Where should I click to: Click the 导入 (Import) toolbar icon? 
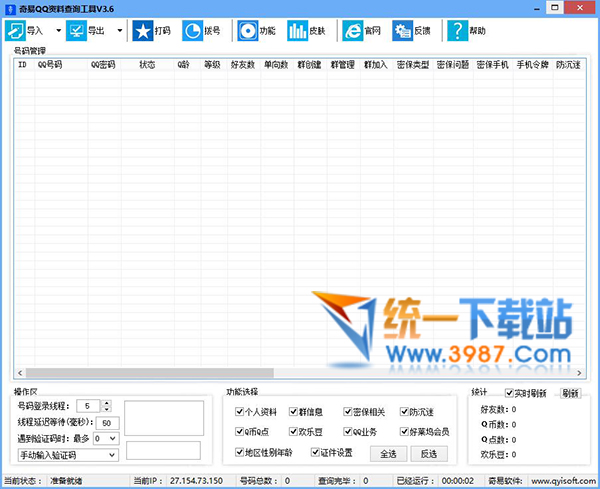(x=17, y=31)
